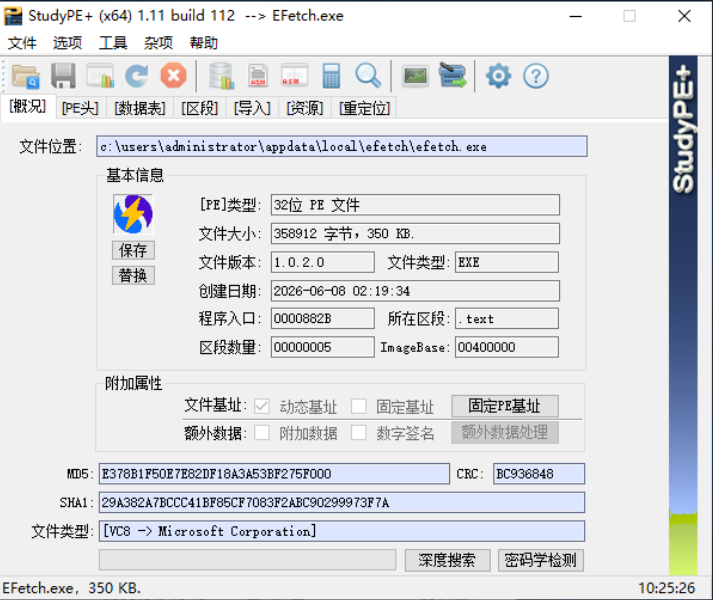Click the green monitor graph icon

[415, 76]
